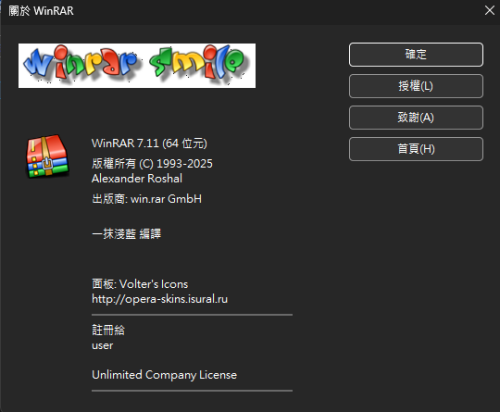Click the 一抹淺藍 編譯 translator credit

[x=126, y=234]
